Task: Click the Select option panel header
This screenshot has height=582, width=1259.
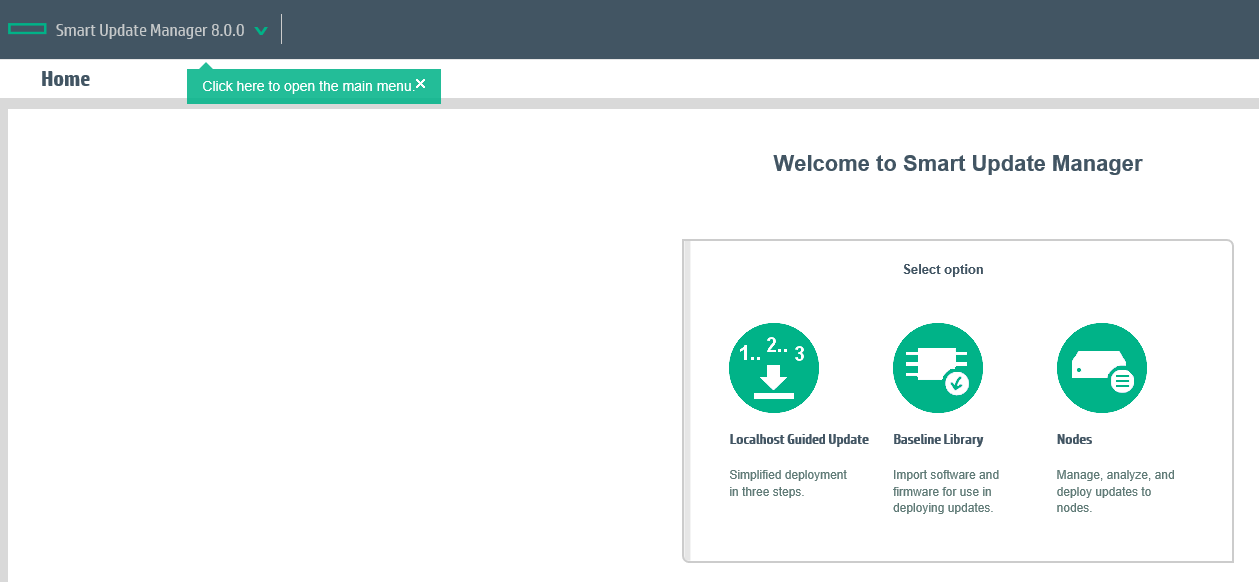Action: pyautogui.click(x=942, y=269)
